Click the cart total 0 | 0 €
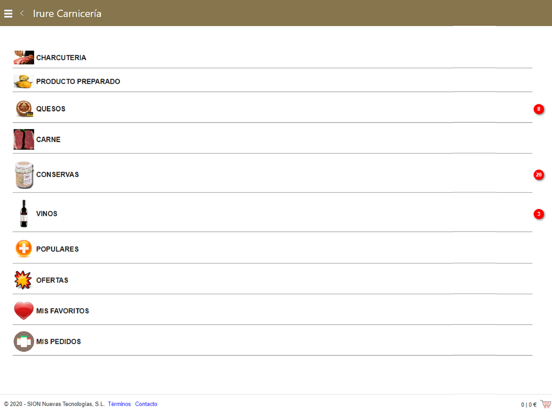 coord(529,405)
